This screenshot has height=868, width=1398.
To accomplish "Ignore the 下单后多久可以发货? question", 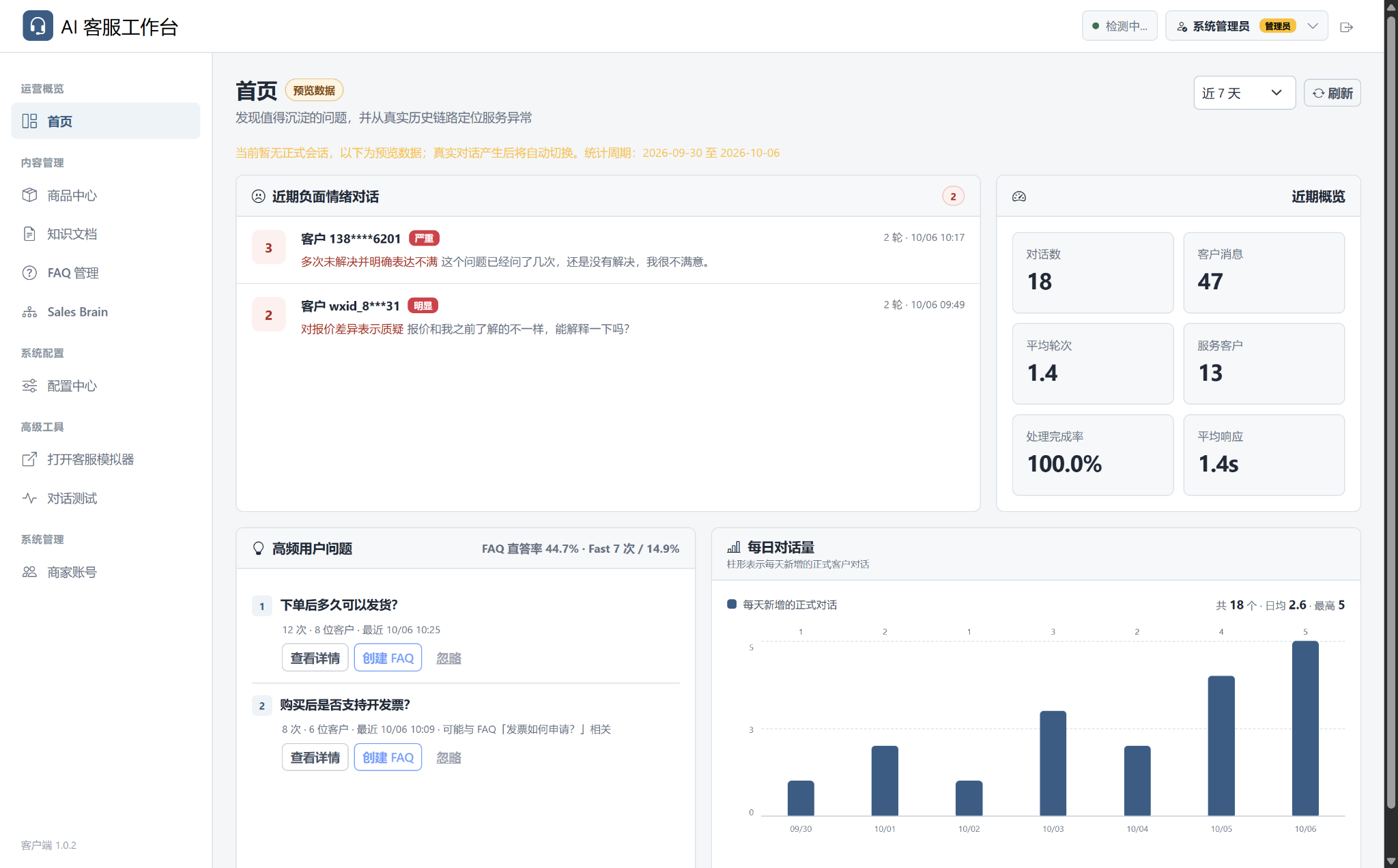I will coord(448,659).
